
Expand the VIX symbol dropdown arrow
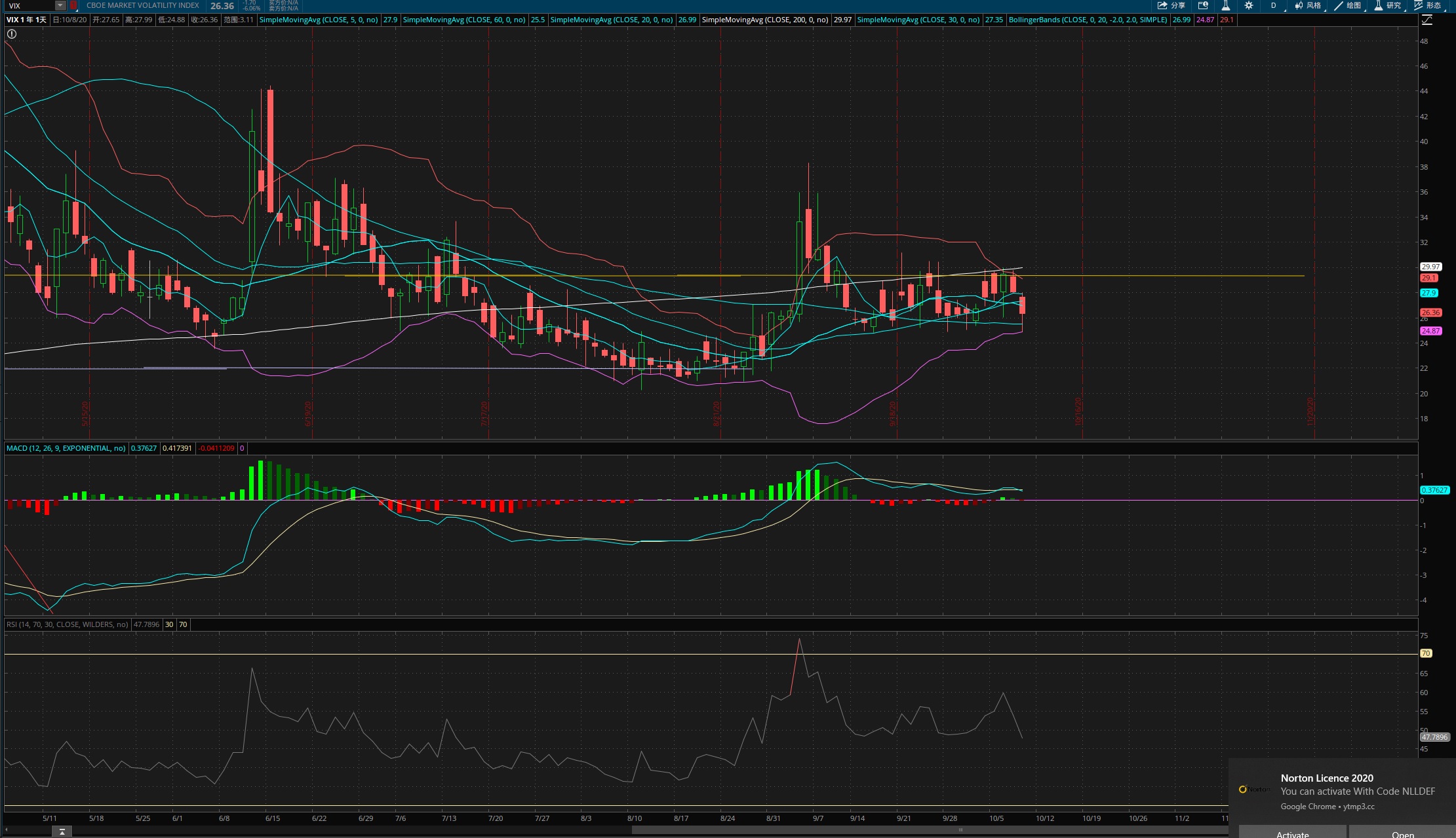(x=60, y=5)
